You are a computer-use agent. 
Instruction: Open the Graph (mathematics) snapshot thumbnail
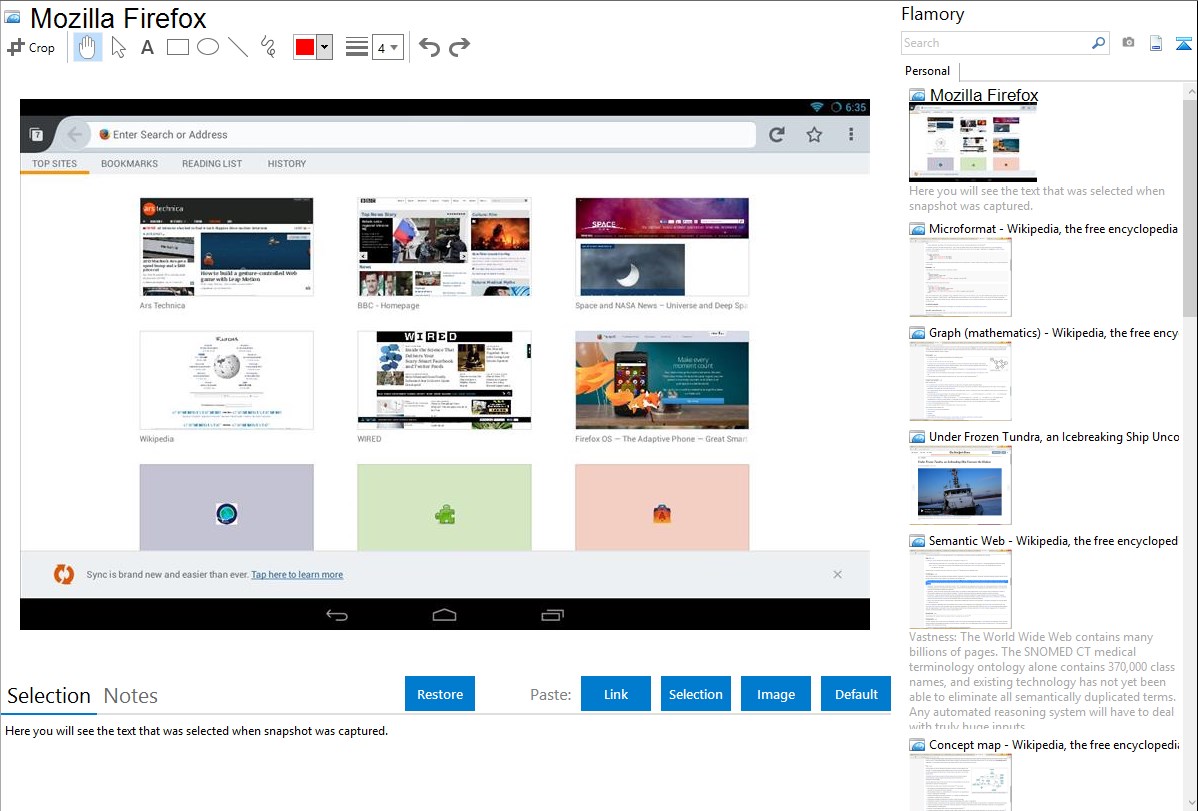click(x=960, y=381)
